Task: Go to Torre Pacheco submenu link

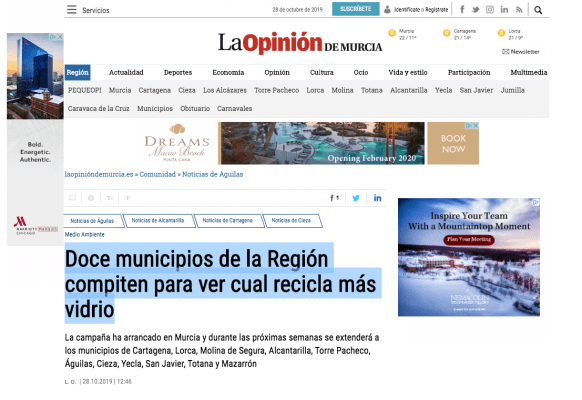Action: tap(277, 90)
